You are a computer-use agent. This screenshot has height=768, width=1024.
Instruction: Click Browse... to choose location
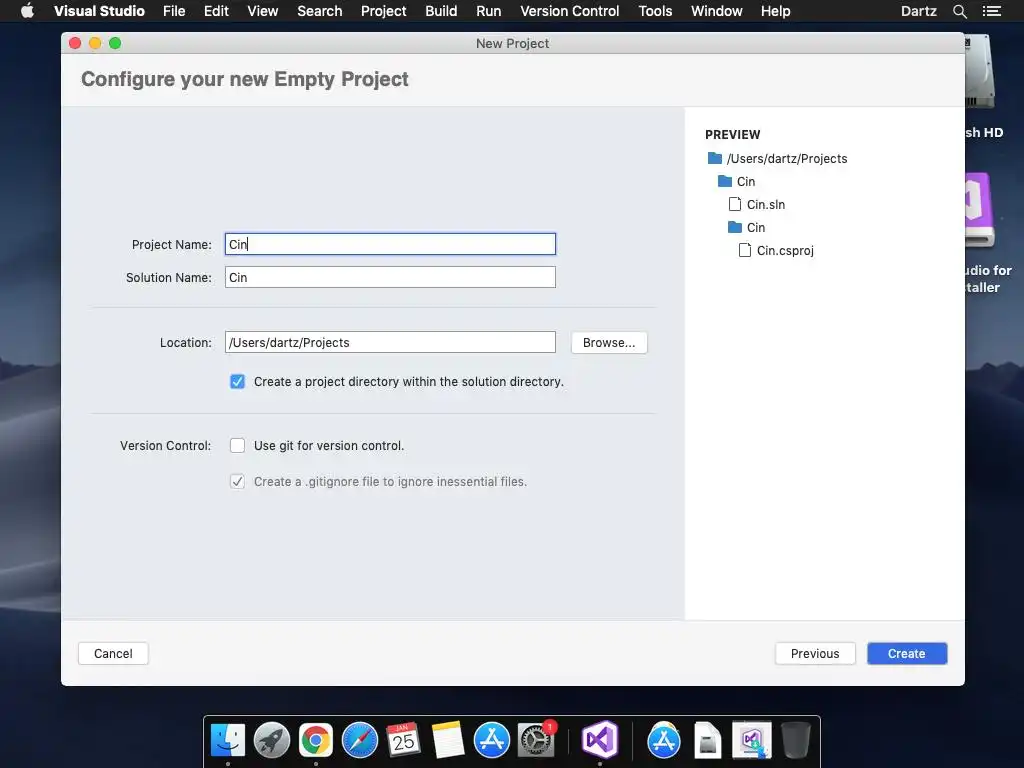(x=609, y=343)
